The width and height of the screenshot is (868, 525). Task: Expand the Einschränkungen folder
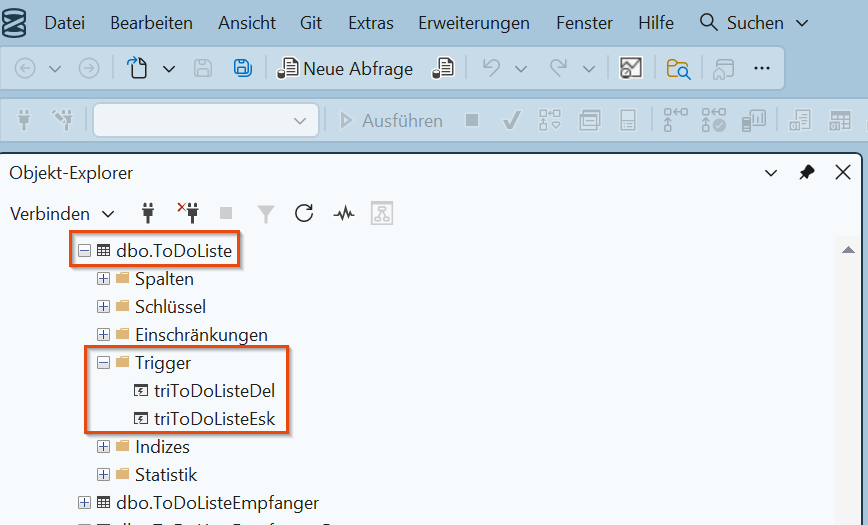(103, 334)
